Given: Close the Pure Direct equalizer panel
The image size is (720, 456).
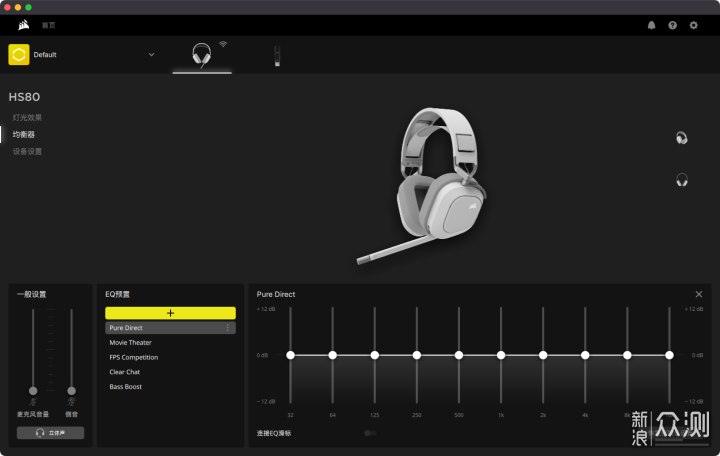Looking at the screenshot, I should click(x=698, y=294).
